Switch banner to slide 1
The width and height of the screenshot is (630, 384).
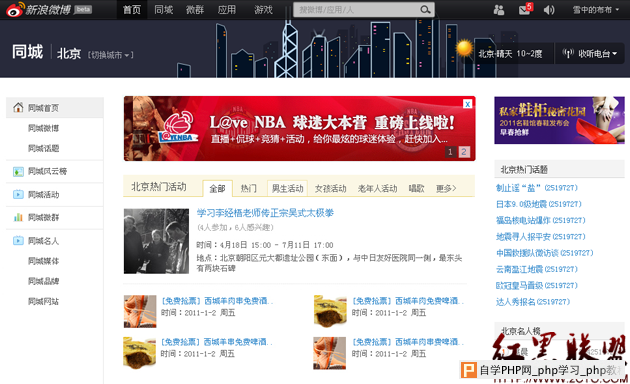[450, 152]
